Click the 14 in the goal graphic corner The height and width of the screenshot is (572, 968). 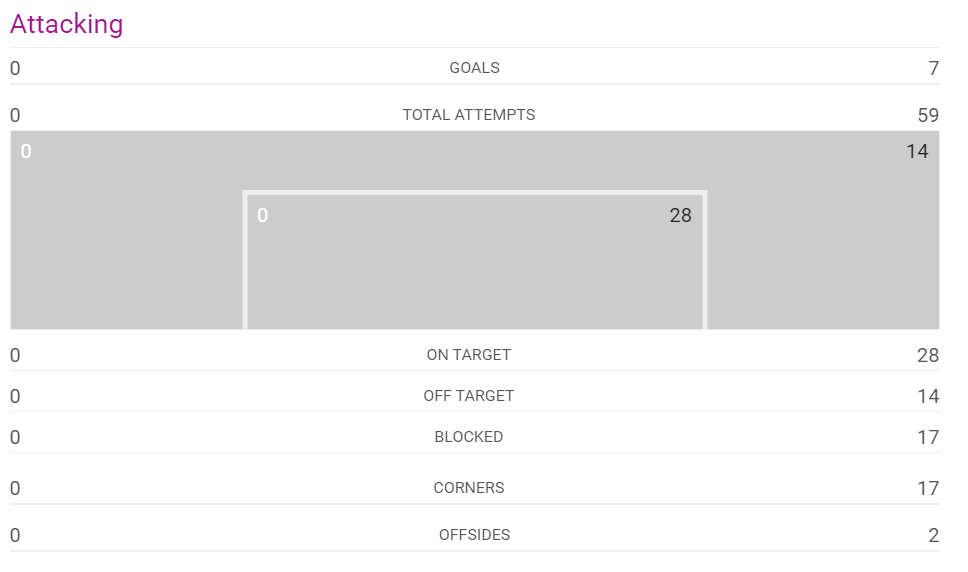click(917, 151)
